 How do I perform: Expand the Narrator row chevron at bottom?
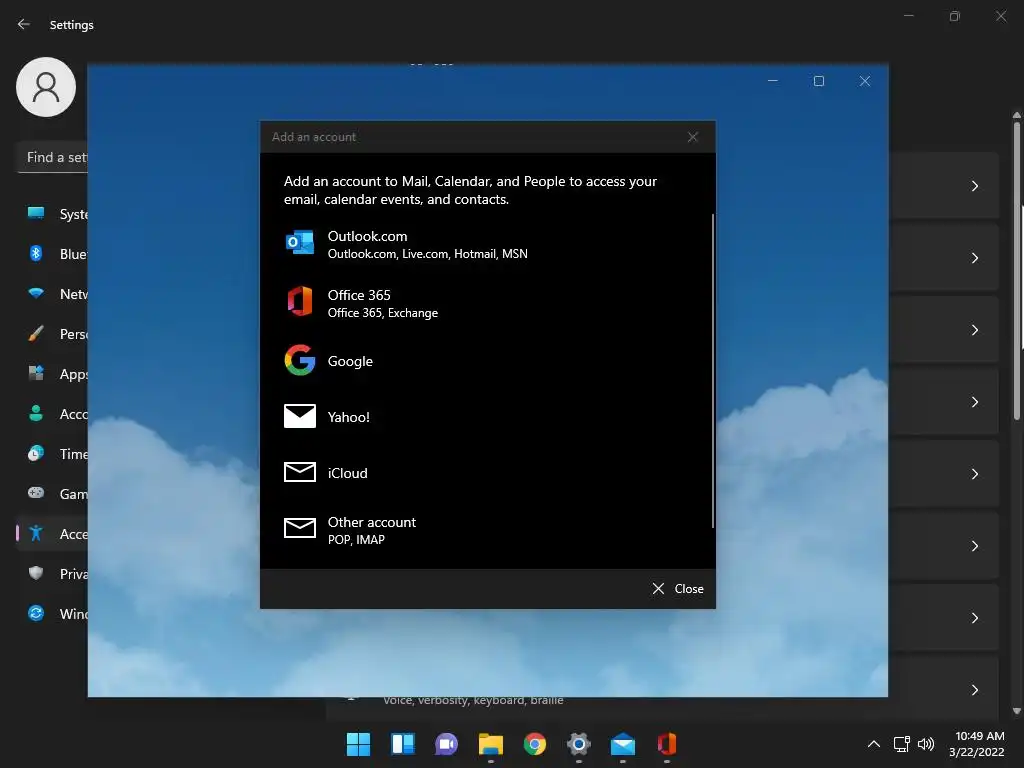pos(974,690)
